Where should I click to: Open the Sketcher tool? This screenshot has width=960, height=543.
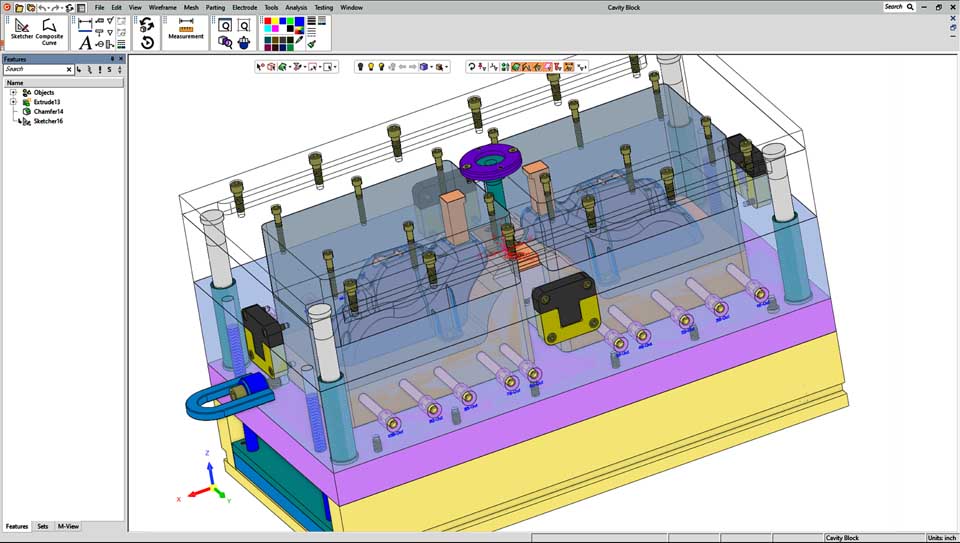pyautogui.click(x=21, y=31)
